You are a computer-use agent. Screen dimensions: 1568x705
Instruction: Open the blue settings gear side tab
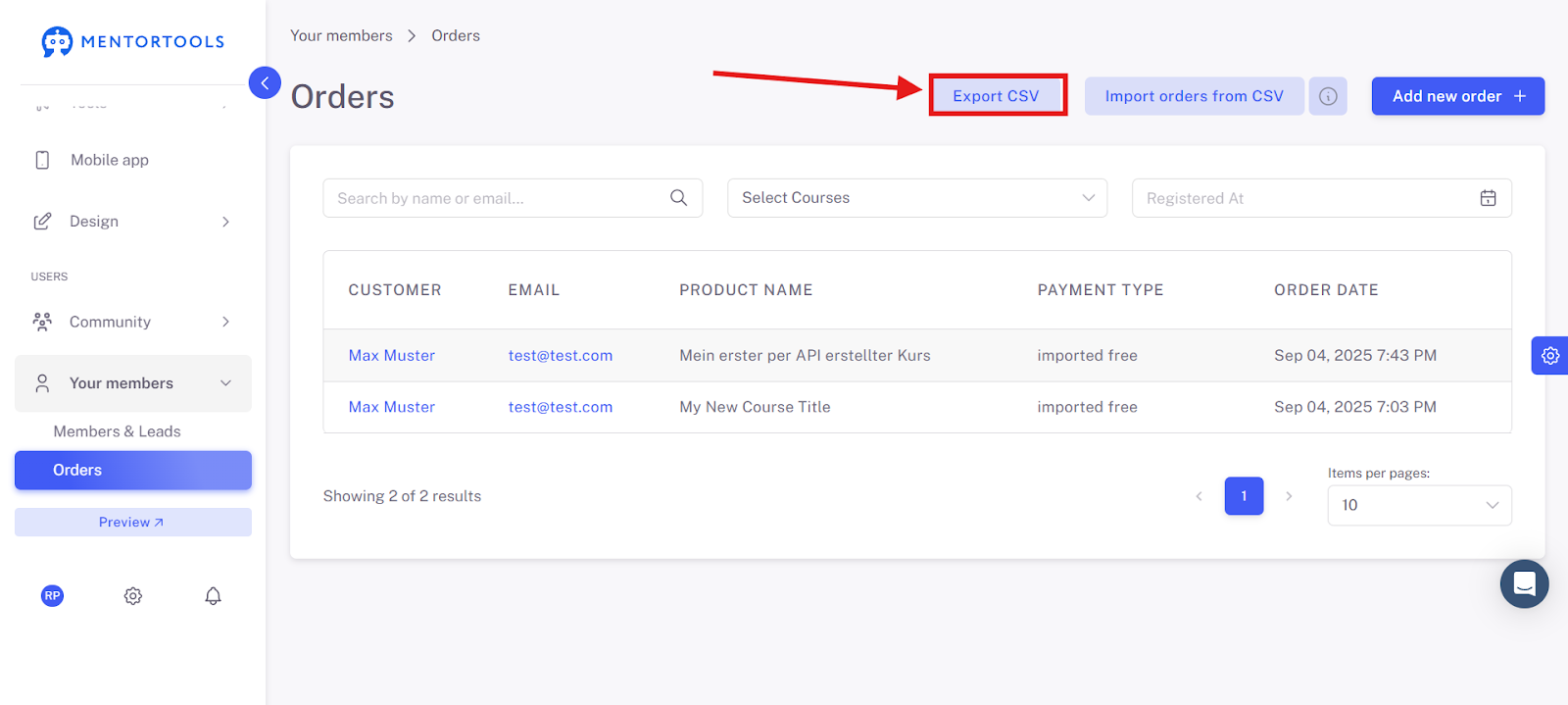click(x=1550, y=356)
